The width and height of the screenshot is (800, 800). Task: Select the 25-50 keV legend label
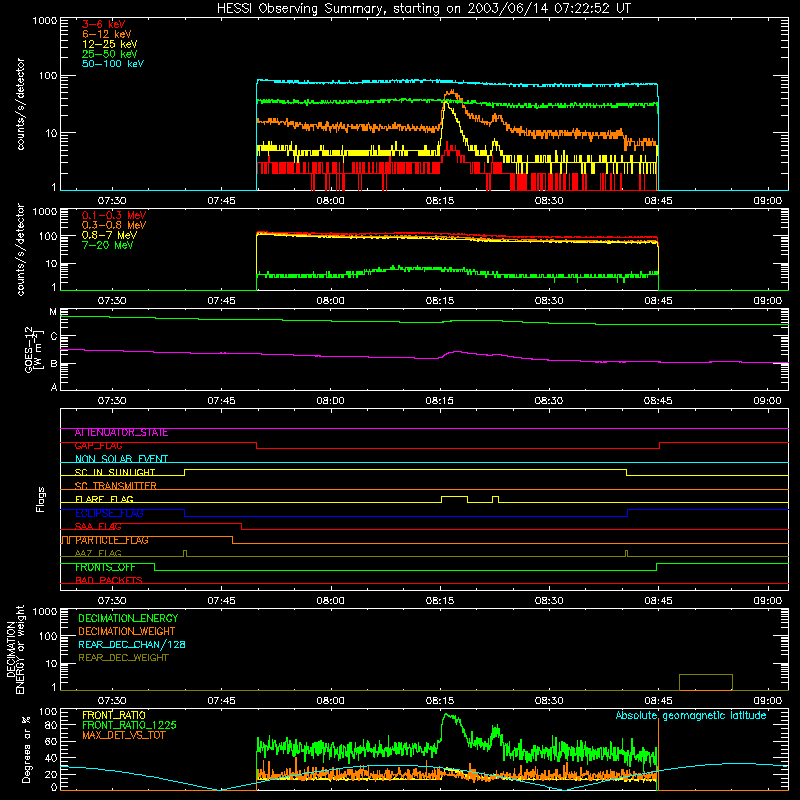(x=109, y=54)
